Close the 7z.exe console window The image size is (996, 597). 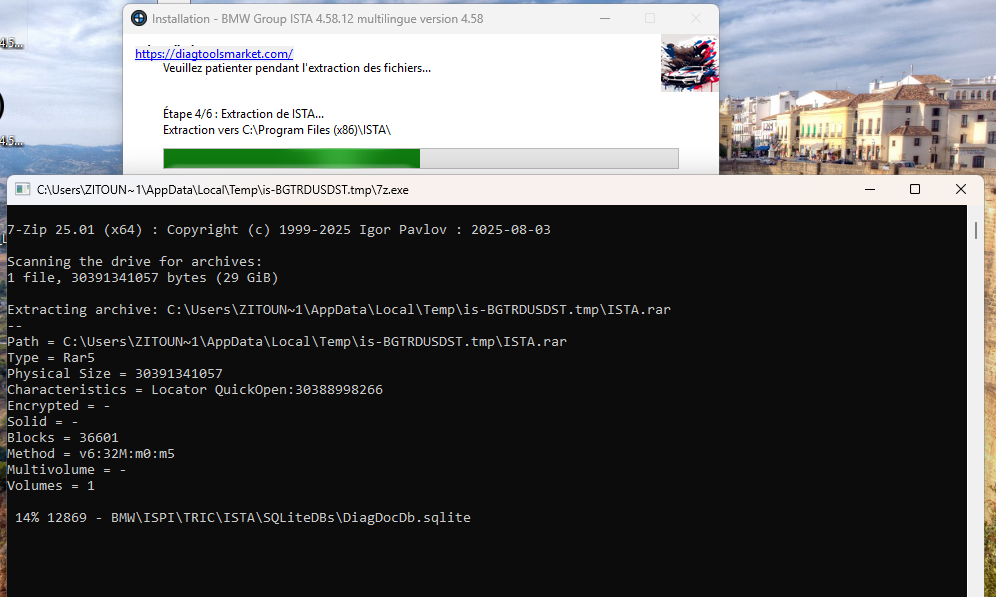click(x=960, y=189)
